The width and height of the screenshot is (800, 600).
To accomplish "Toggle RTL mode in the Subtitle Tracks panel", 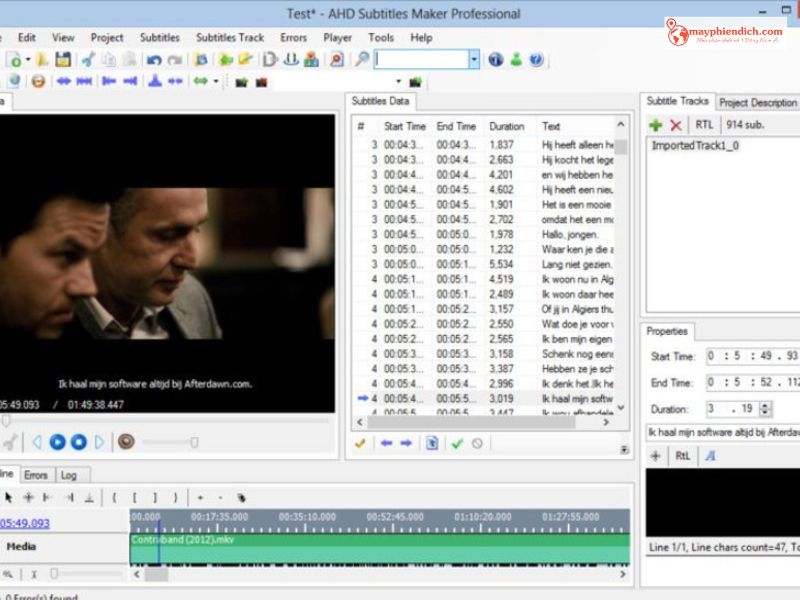I will pos(703,125).
